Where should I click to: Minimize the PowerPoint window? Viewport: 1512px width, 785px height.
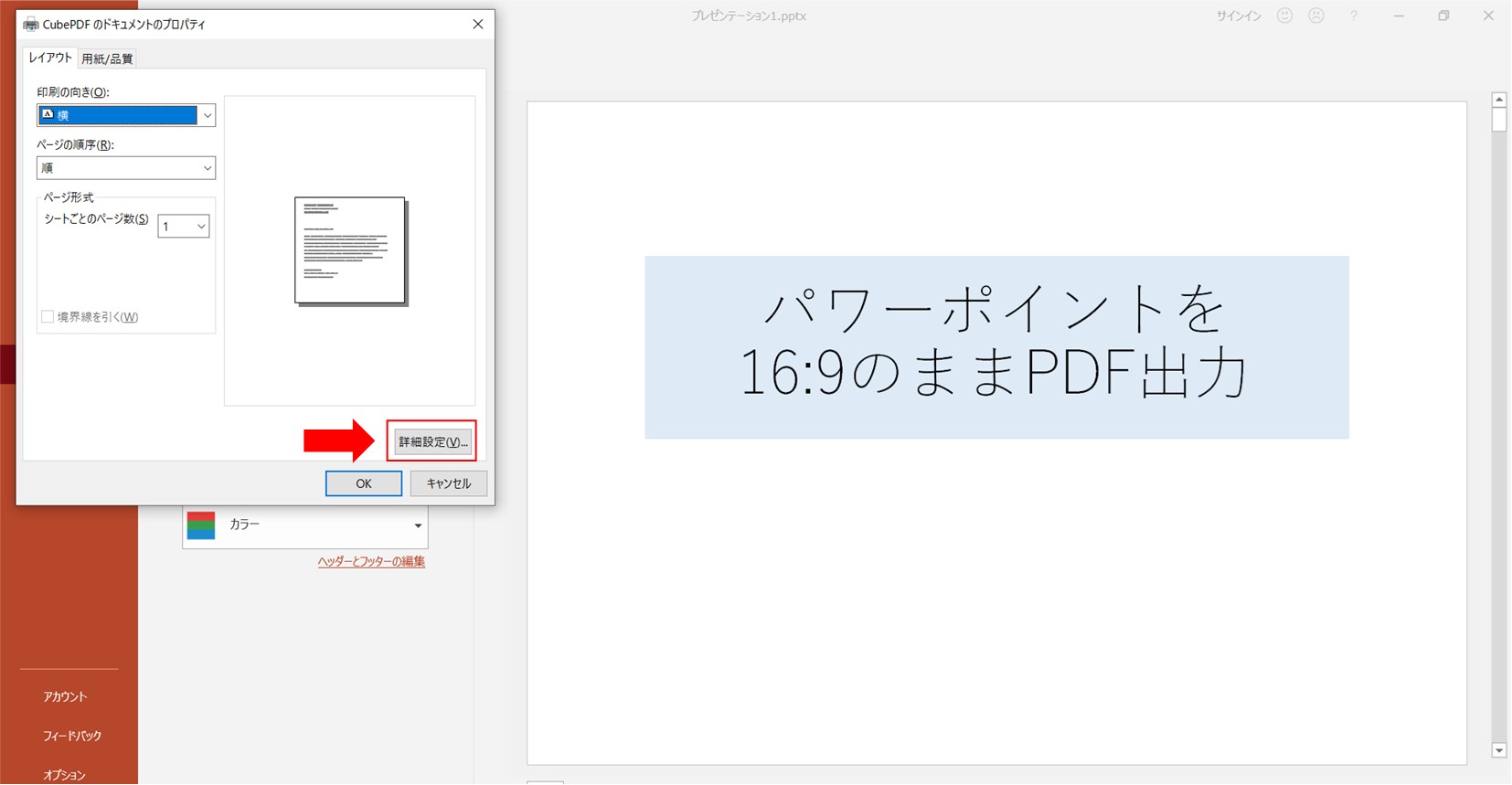(1399, 16)
